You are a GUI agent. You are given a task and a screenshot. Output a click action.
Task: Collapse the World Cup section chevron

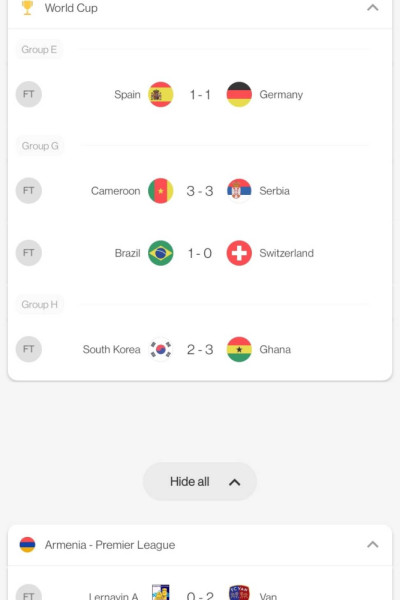pyautogui.click(x=372, y=8)
